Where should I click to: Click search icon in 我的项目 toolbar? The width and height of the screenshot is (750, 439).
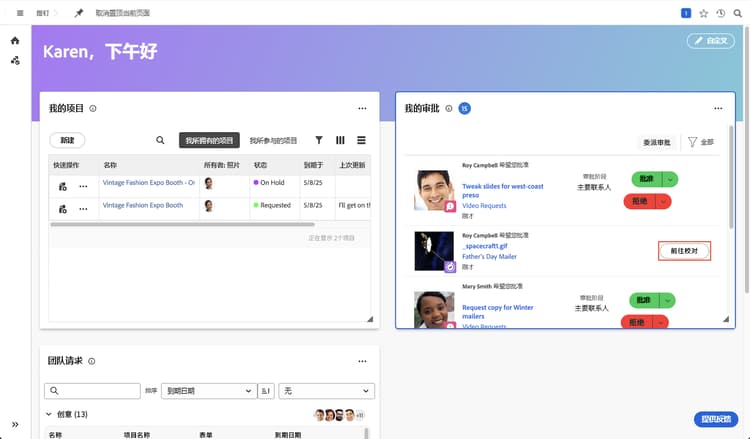pos(160,140)
